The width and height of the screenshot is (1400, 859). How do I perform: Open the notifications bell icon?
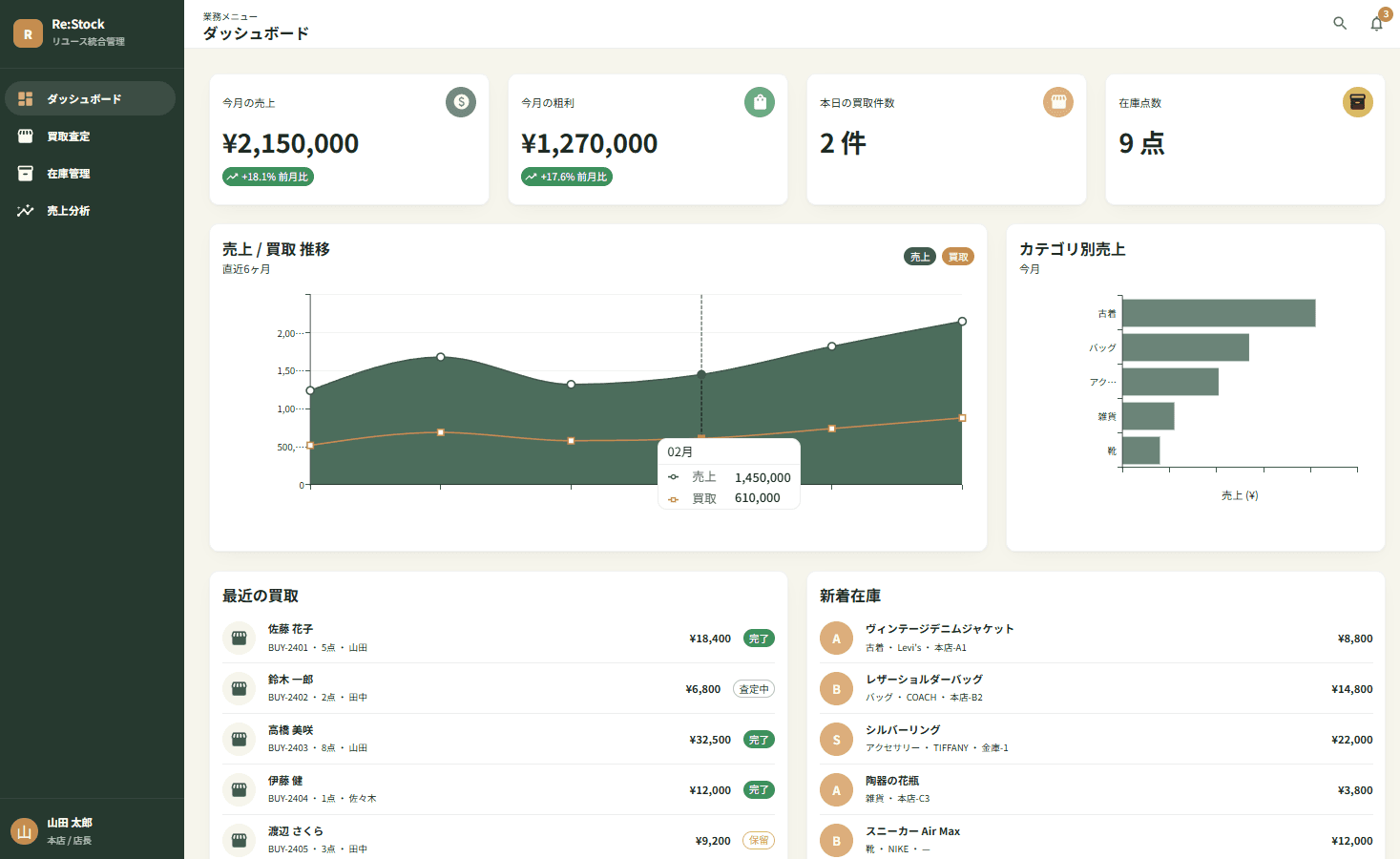[x=1376, y=24]
